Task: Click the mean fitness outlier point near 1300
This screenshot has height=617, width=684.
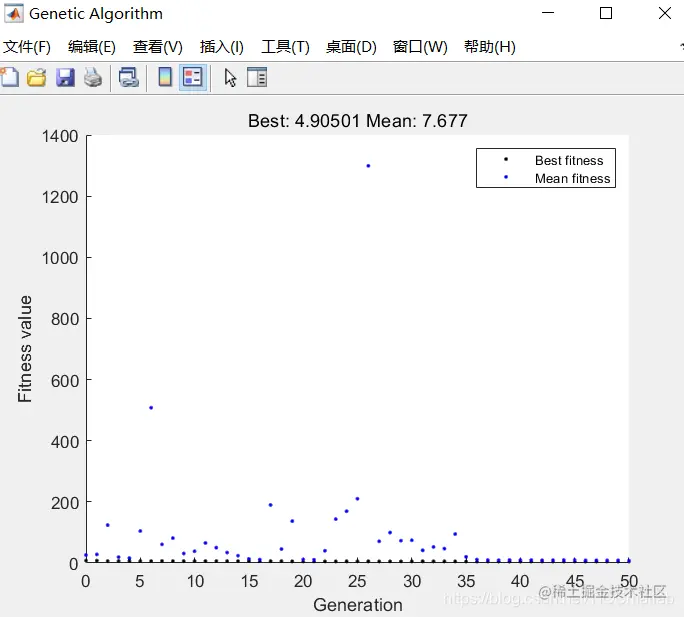Action: (368, 166)
